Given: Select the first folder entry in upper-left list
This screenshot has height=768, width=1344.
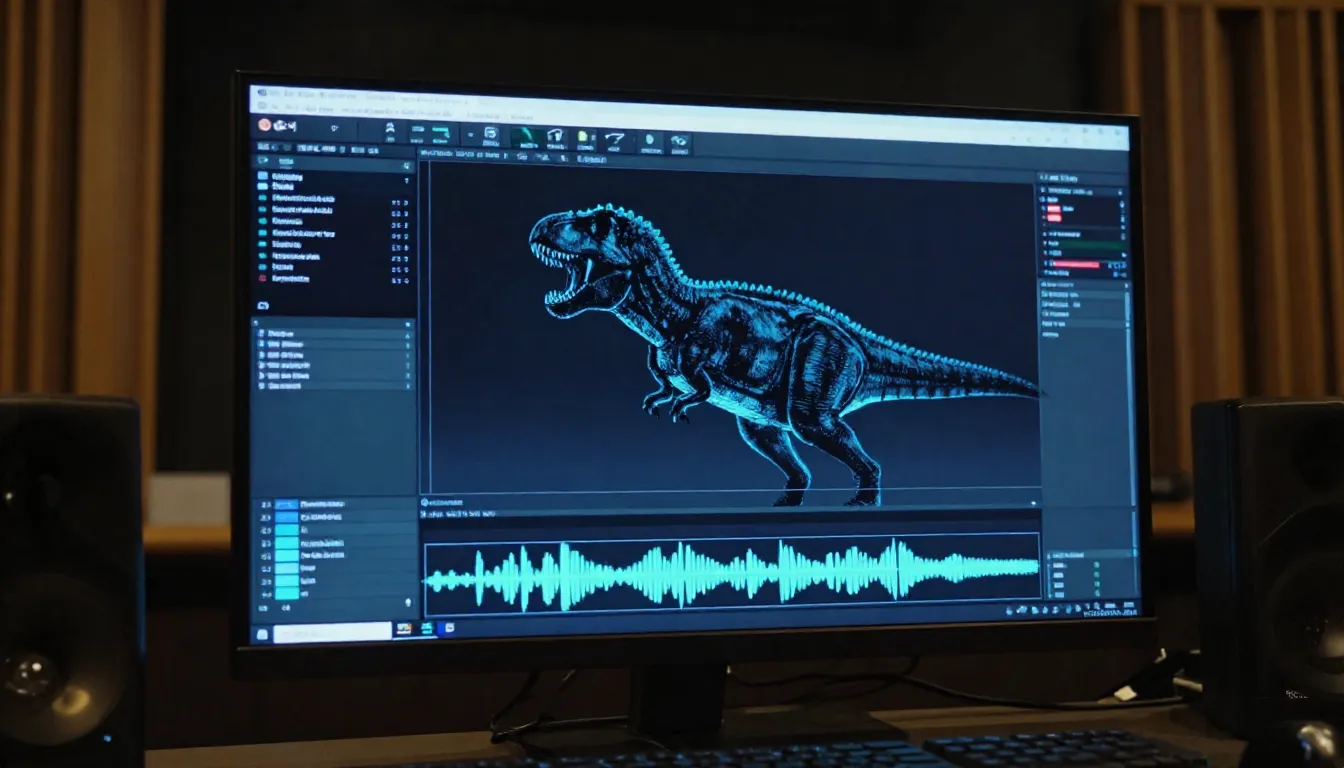Looking at the screenshot, I should pyautogui.click(x=263, y=176).
